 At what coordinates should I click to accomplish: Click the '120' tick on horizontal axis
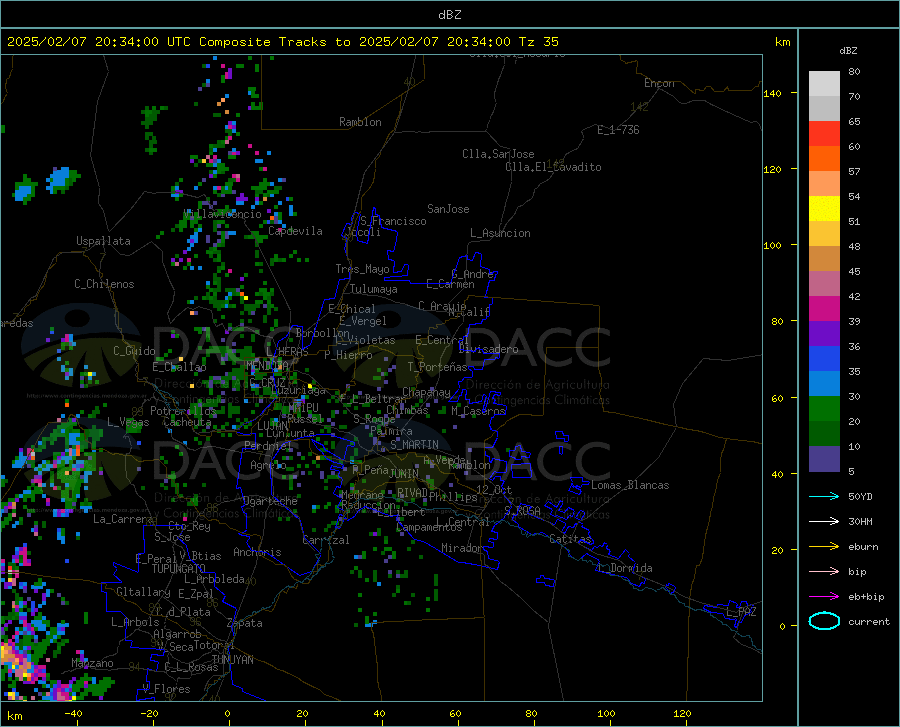click(682, 714)
